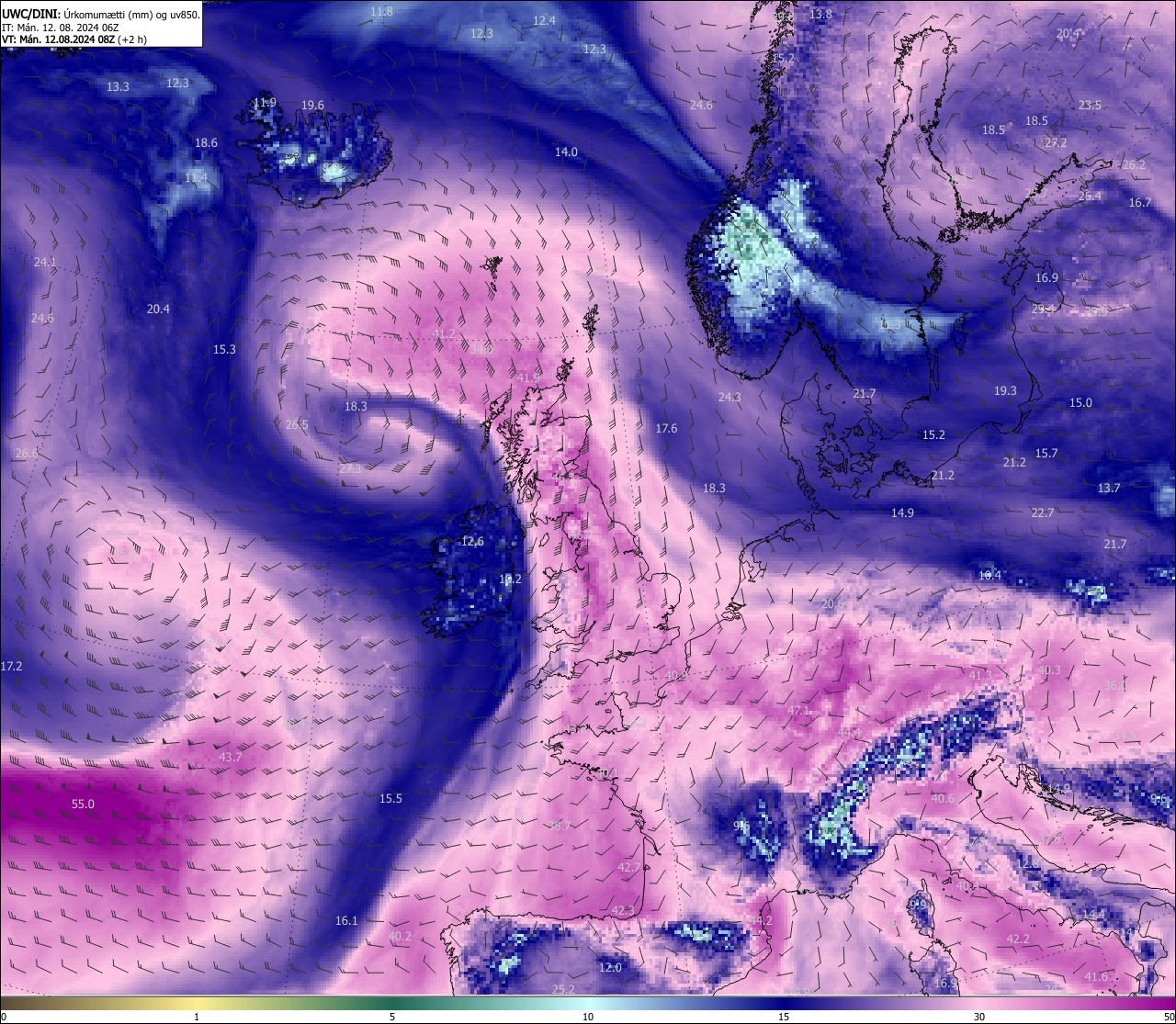The height and width of the screenshot is (1024, 1176).
Task: Pick the 15.5 value label
Action: pos(390,798)
